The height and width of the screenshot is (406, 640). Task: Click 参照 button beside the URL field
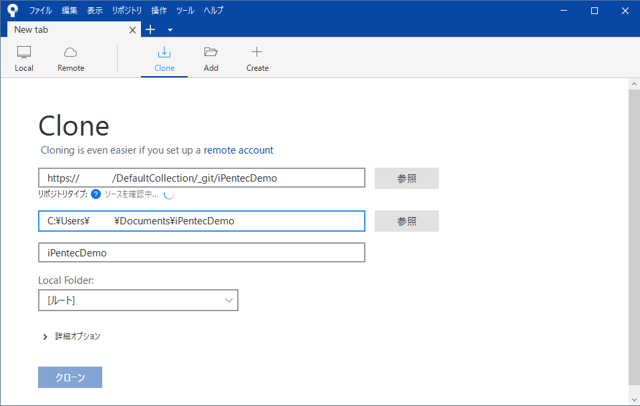tap(407, 178)
